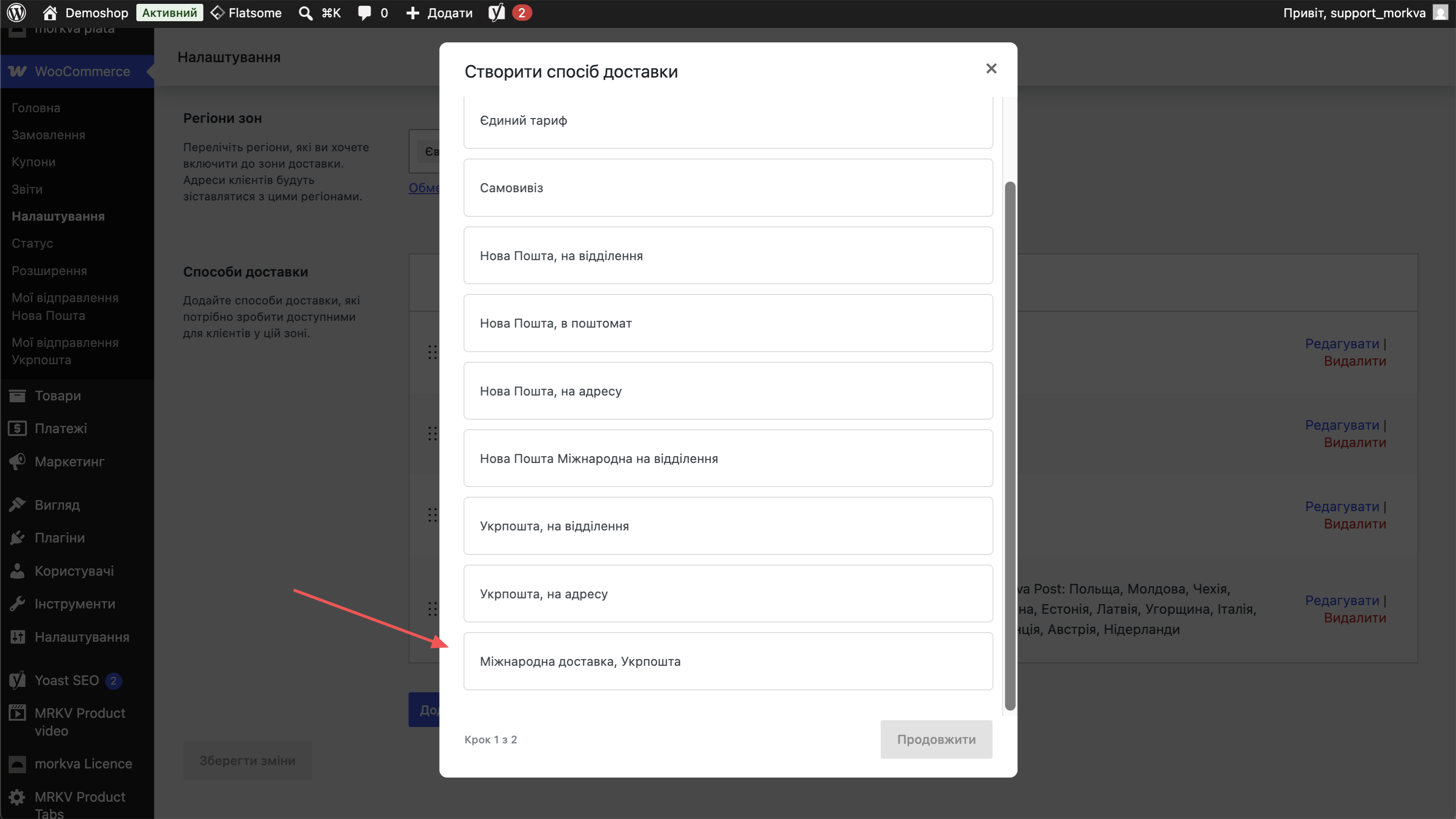Image resolution: width=1456 pixels, height=819 pixels.
Task: Open Замовлення submenu item
Action: point(48,134)
